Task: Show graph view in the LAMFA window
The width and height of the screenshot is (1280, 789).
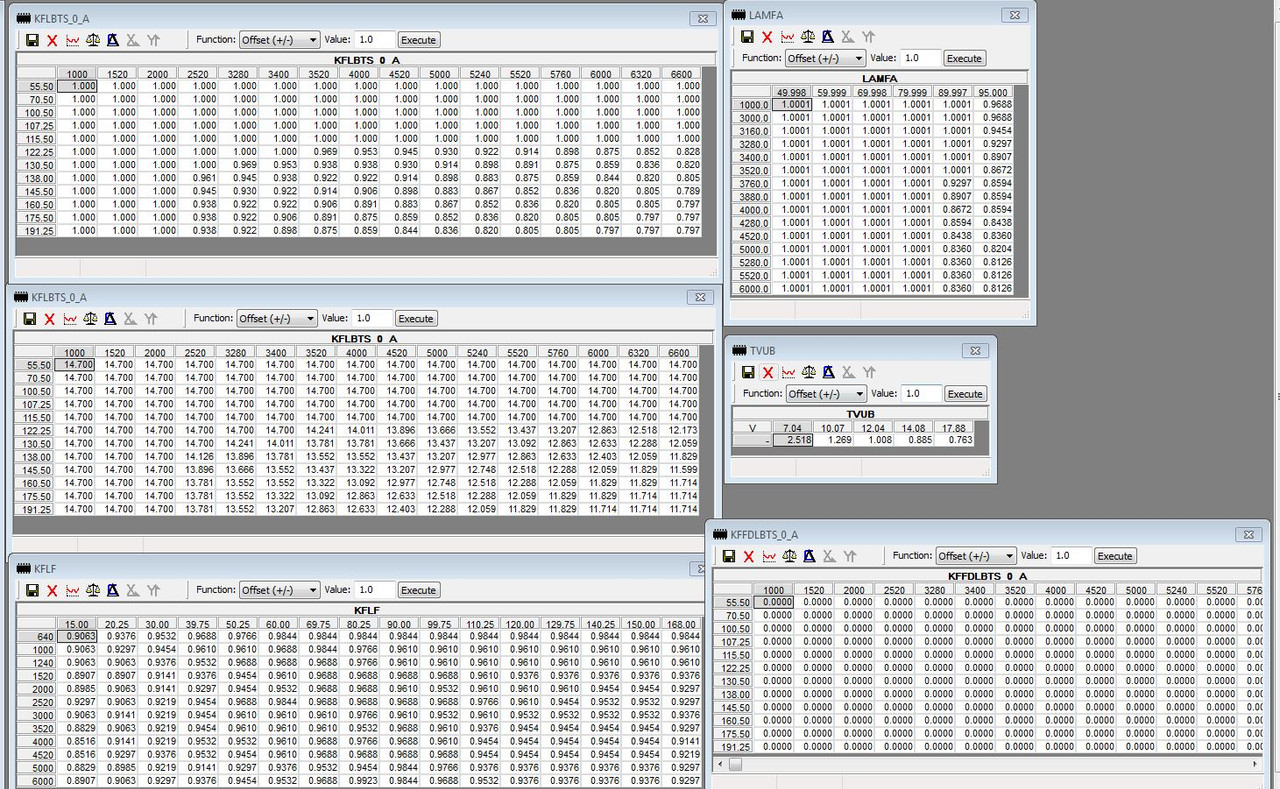Action: click(787, 37)
